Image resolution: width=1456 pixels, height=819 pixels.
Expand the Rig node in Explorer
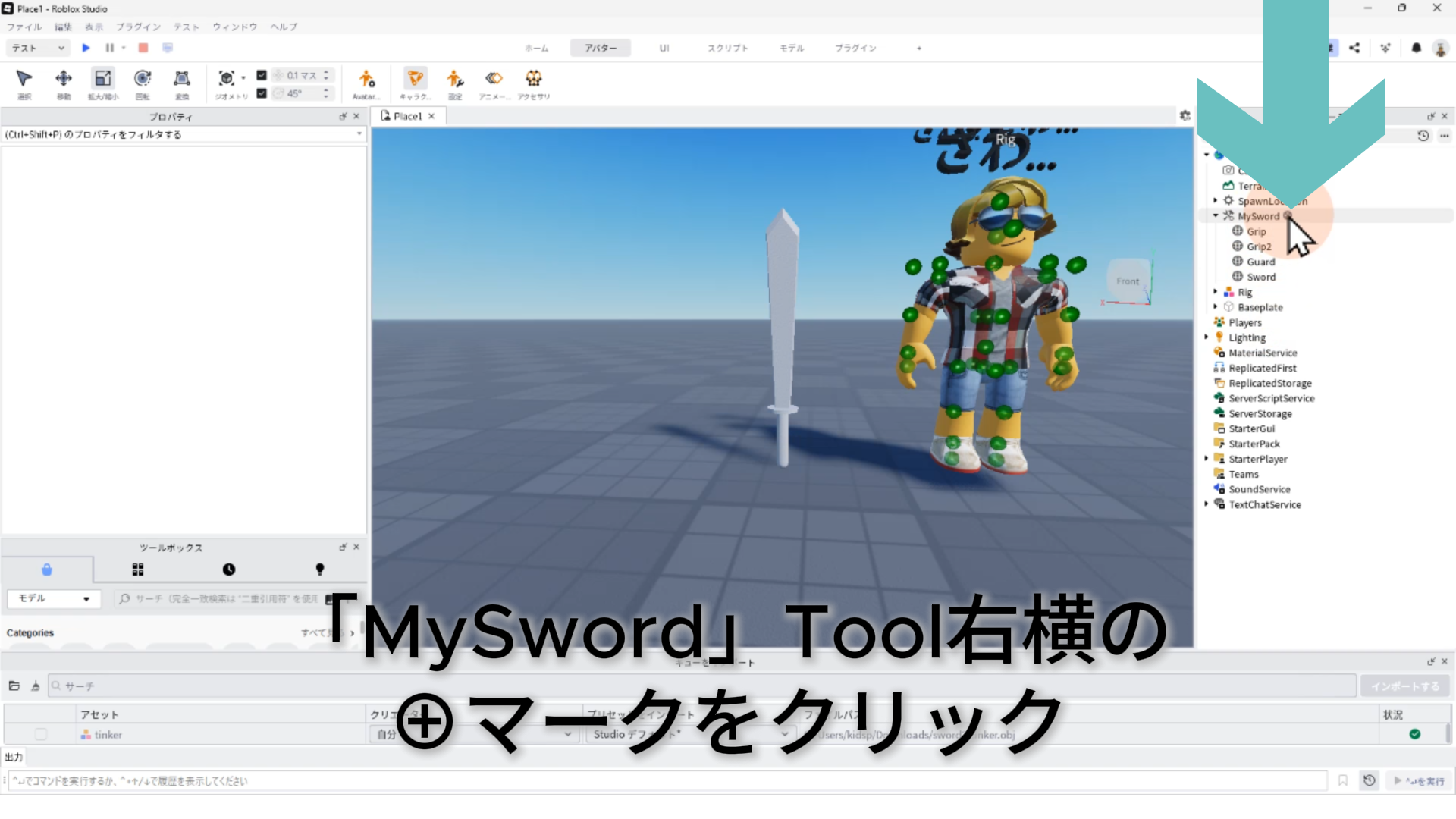pos(1216,292)
